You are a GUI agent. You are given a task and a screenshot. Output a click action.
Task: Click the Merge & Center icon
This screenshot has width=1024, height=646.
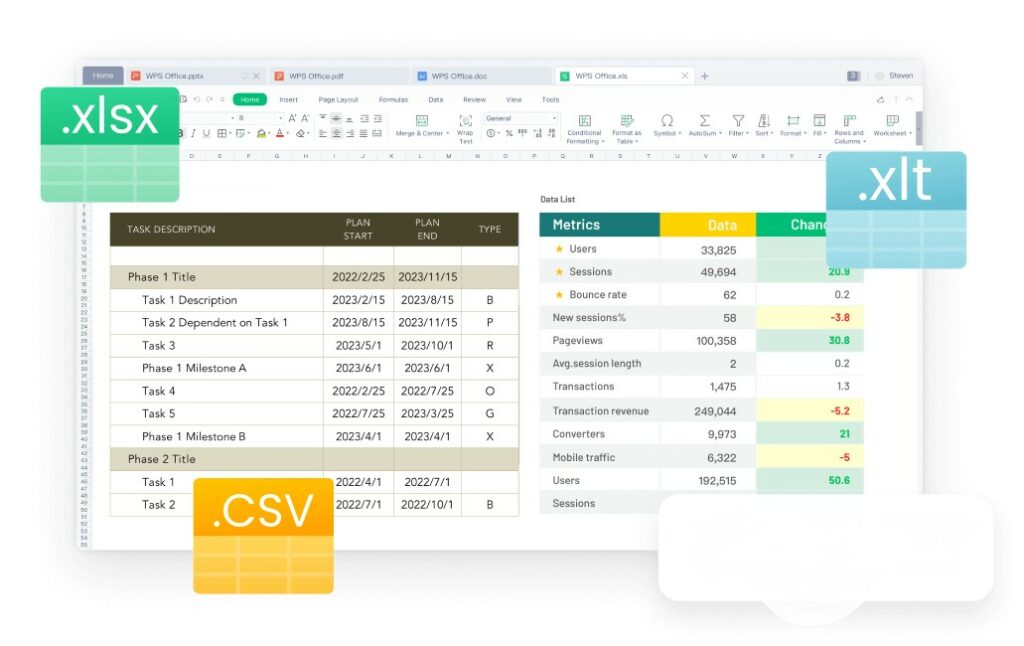422,120
